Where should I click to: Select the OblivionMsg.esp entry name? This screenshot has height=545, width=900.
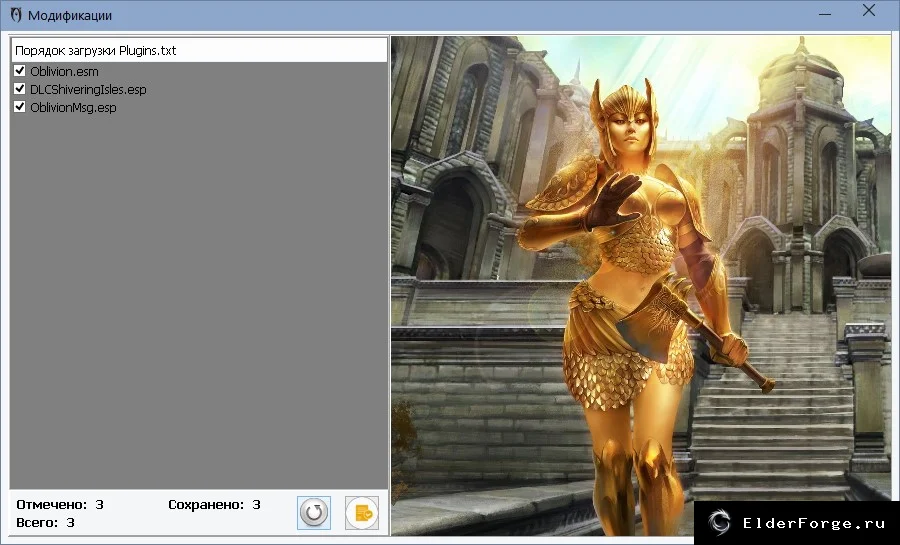point(73,107)
